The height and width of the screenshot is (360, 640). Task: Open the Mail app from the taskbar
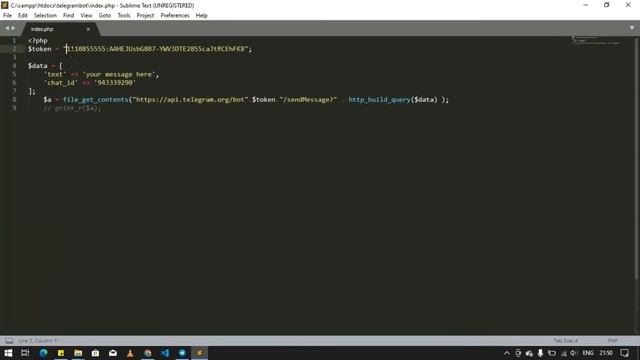tap(113, 353)
